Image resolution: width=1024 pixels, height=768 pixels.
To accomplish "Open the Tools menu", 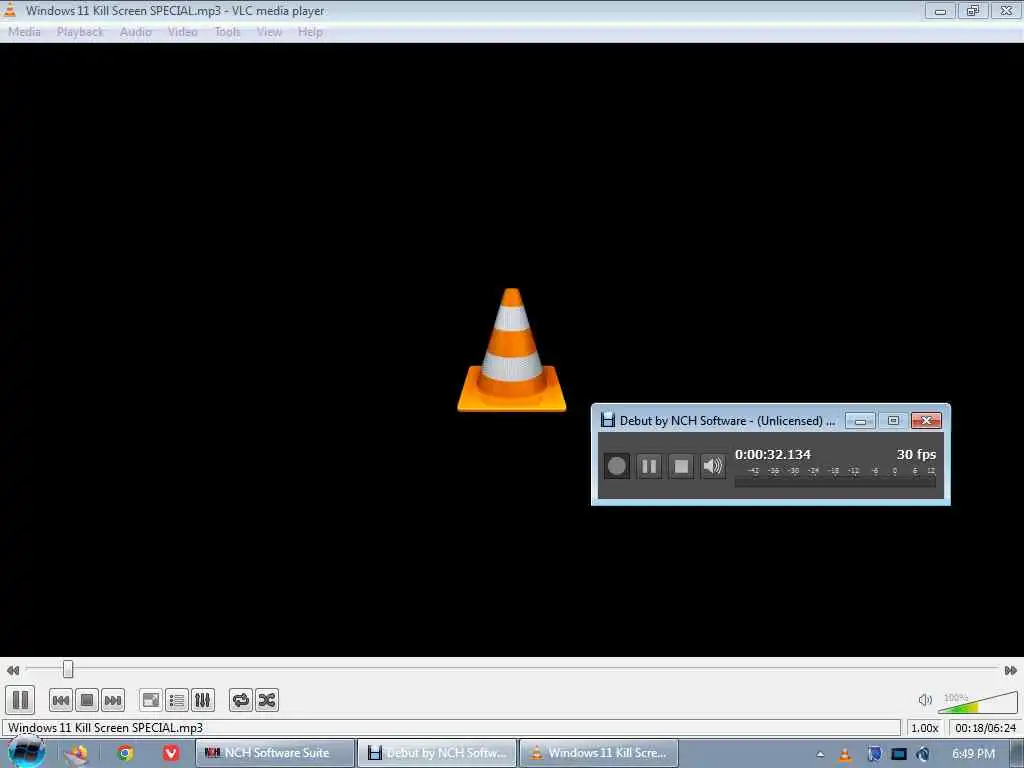I will pos(227,32).
